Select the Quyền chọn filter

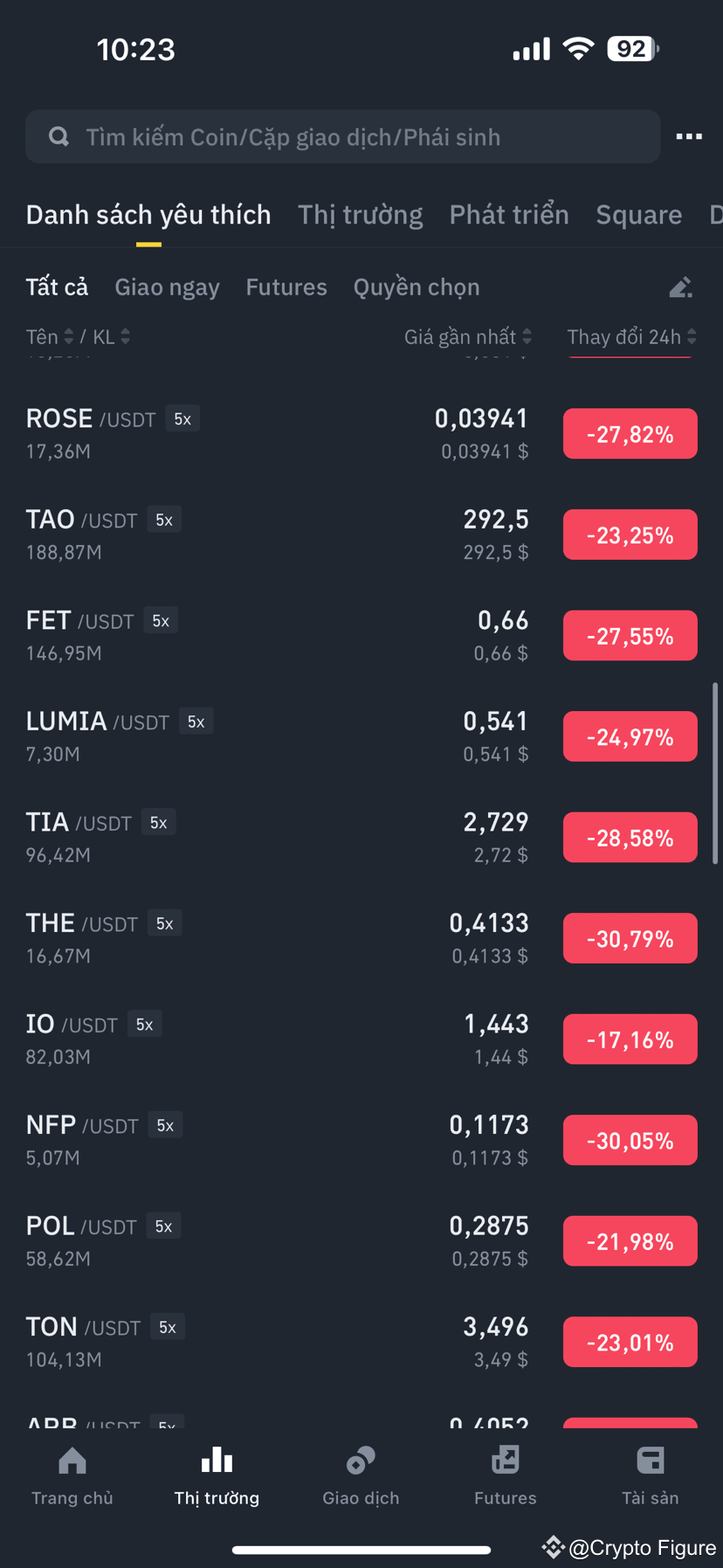pyautogui.click(x=417, y=287)
